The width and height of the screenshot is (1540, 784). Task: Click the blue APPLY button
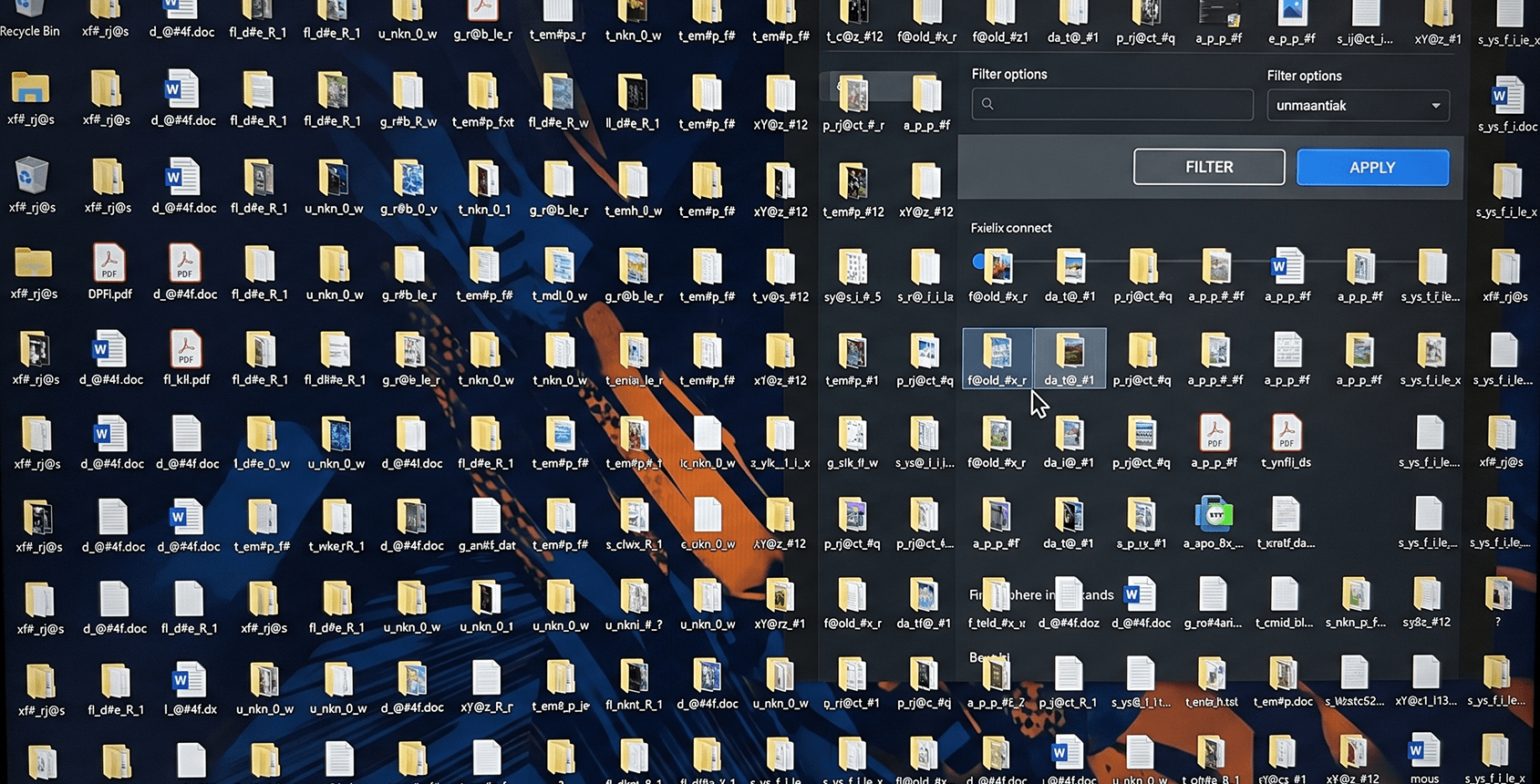pos(1372,168)
